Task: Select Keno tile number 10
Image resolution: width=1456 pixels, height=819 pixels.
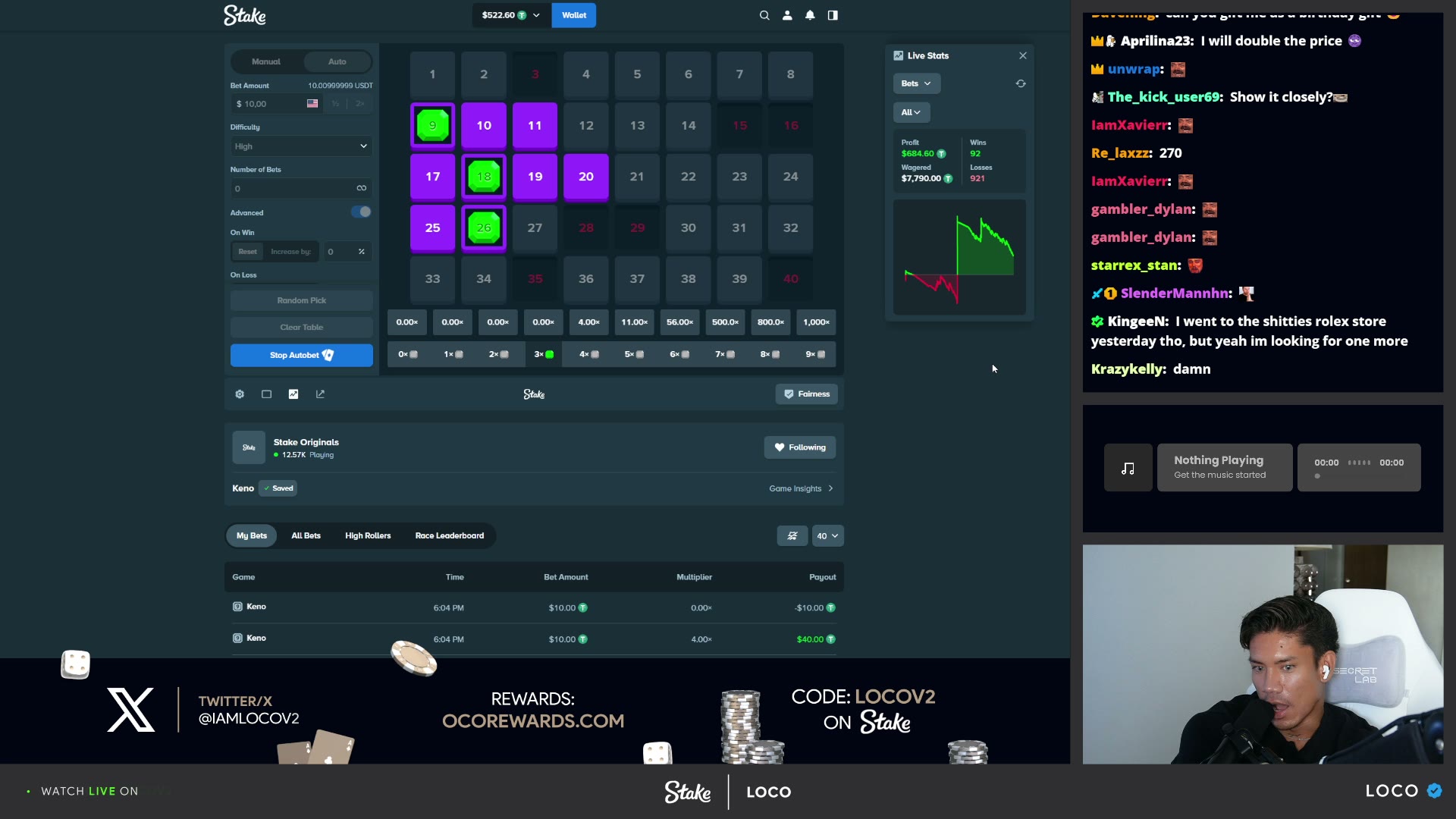Action: (484, 125)
